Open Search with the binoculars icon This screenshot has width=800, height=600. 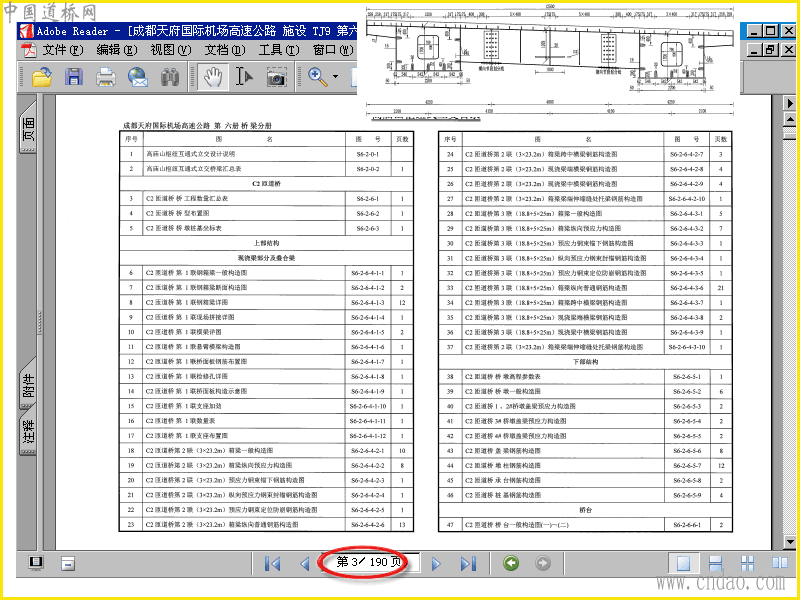170,77
